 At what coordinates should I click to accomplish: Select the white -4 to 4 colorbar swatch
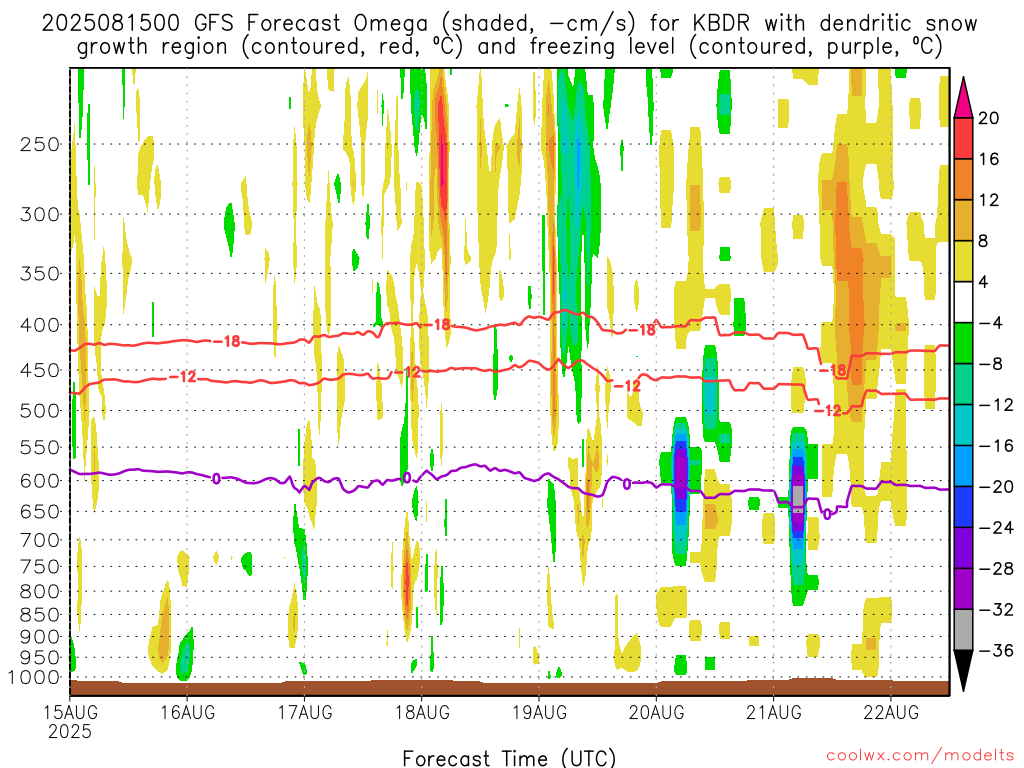(963, 302)
